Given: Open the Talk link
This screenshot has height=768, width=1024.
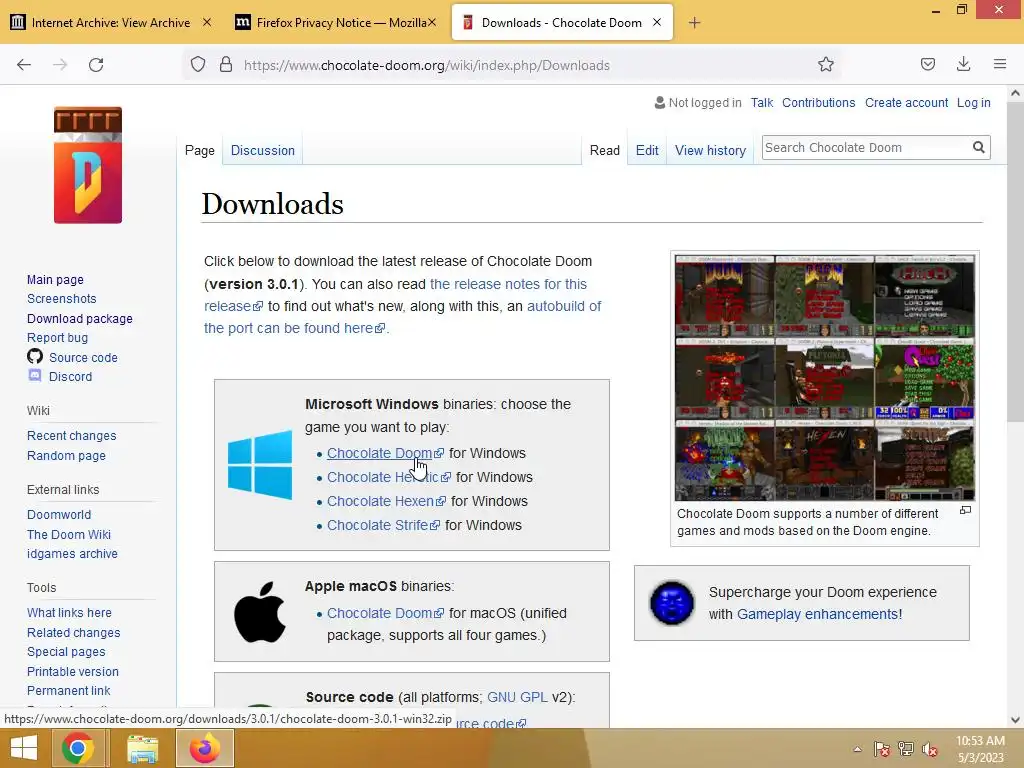Looking at the screenshot, I should (761, 103).
